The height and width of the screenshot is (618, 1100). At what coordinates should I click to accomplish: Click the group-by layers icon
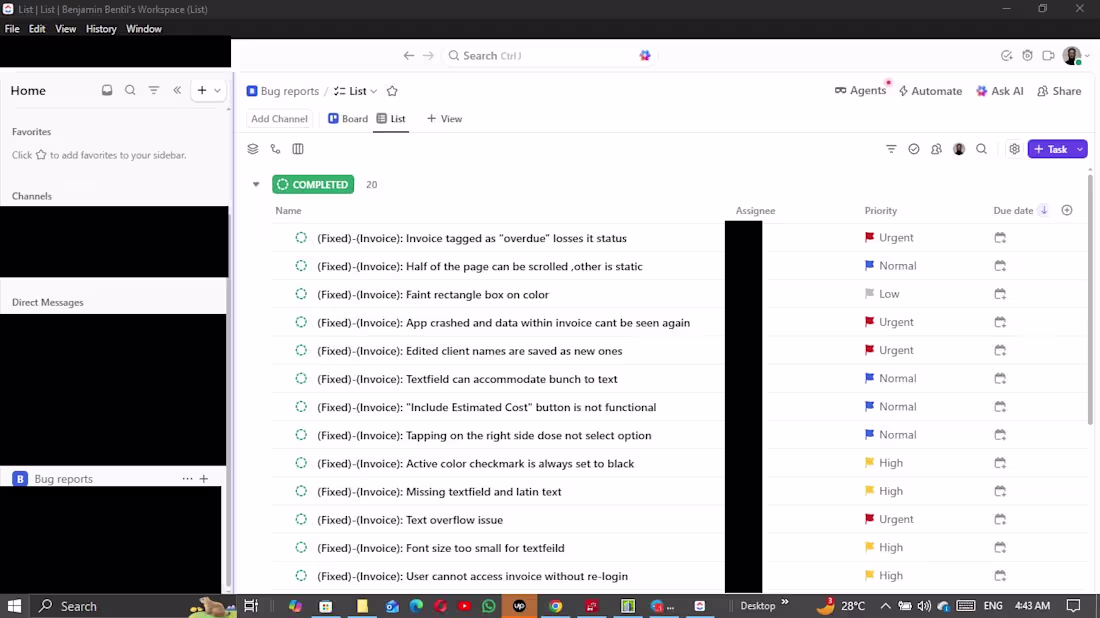[253, 149]
